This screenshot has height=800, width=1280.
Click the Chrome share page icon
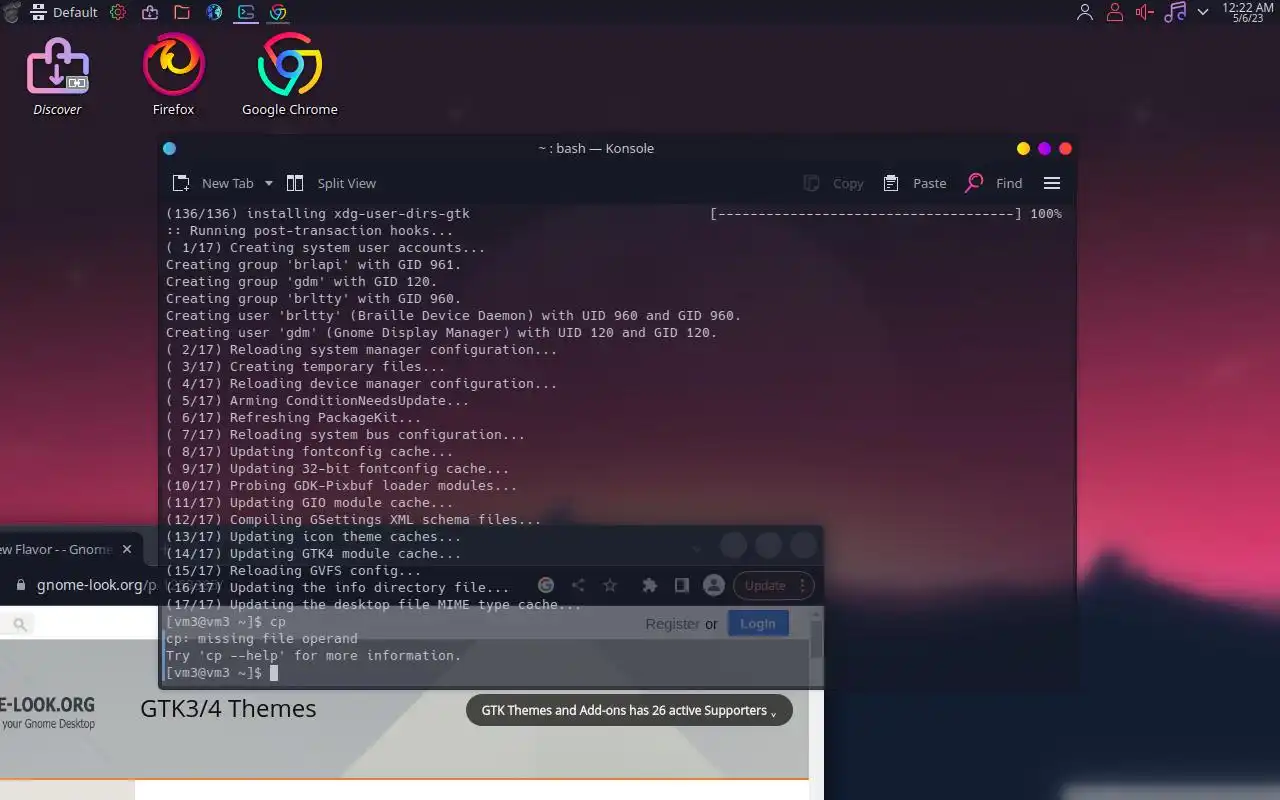(578, 585)
